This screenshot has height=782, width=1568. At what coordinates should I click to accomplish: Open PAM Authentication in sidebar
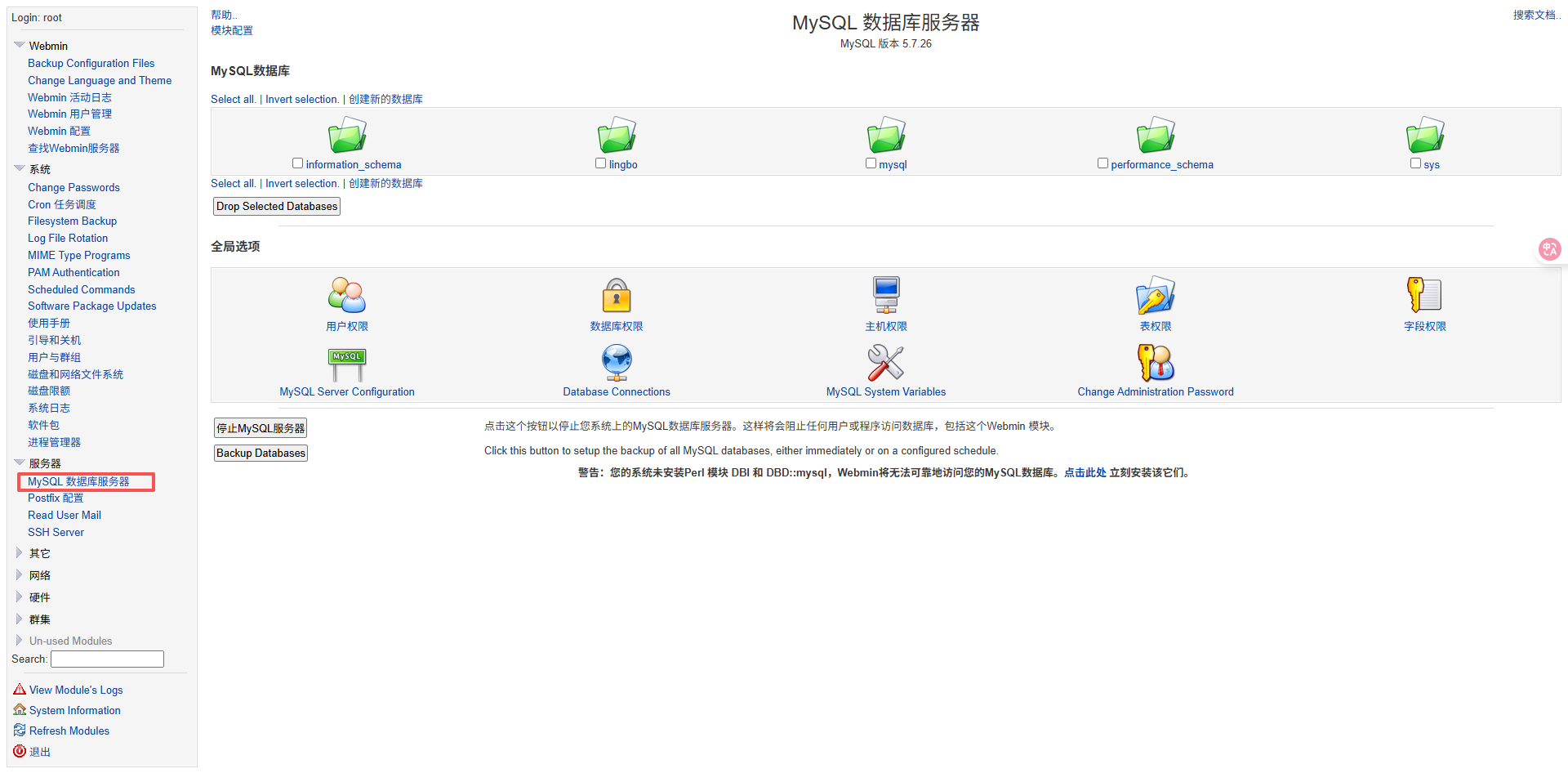click(x=73, y=272)
